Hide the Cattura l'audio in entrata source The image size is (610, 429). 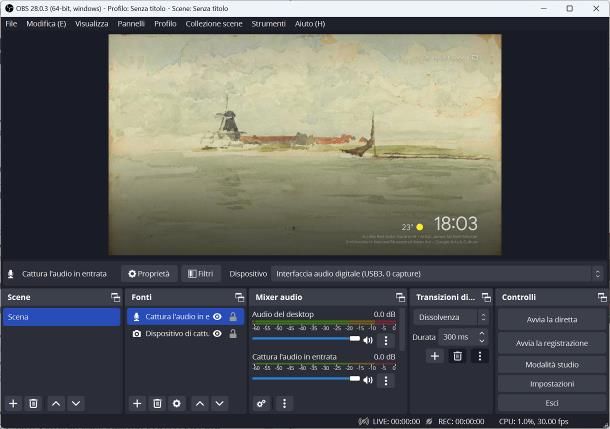[217, 317]
